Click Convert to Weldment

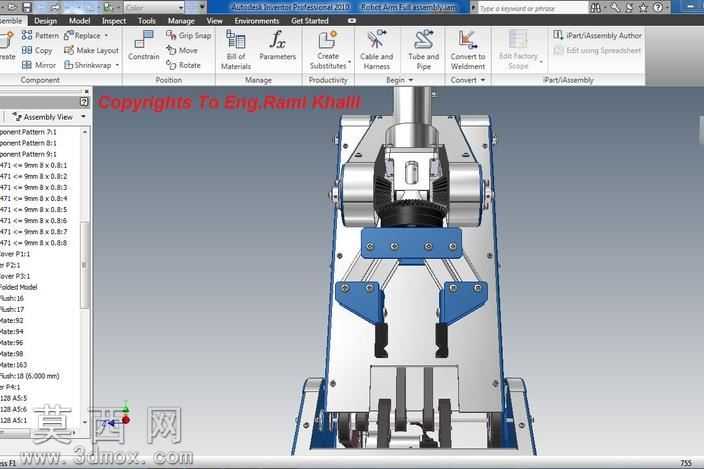tap(468, 50)
